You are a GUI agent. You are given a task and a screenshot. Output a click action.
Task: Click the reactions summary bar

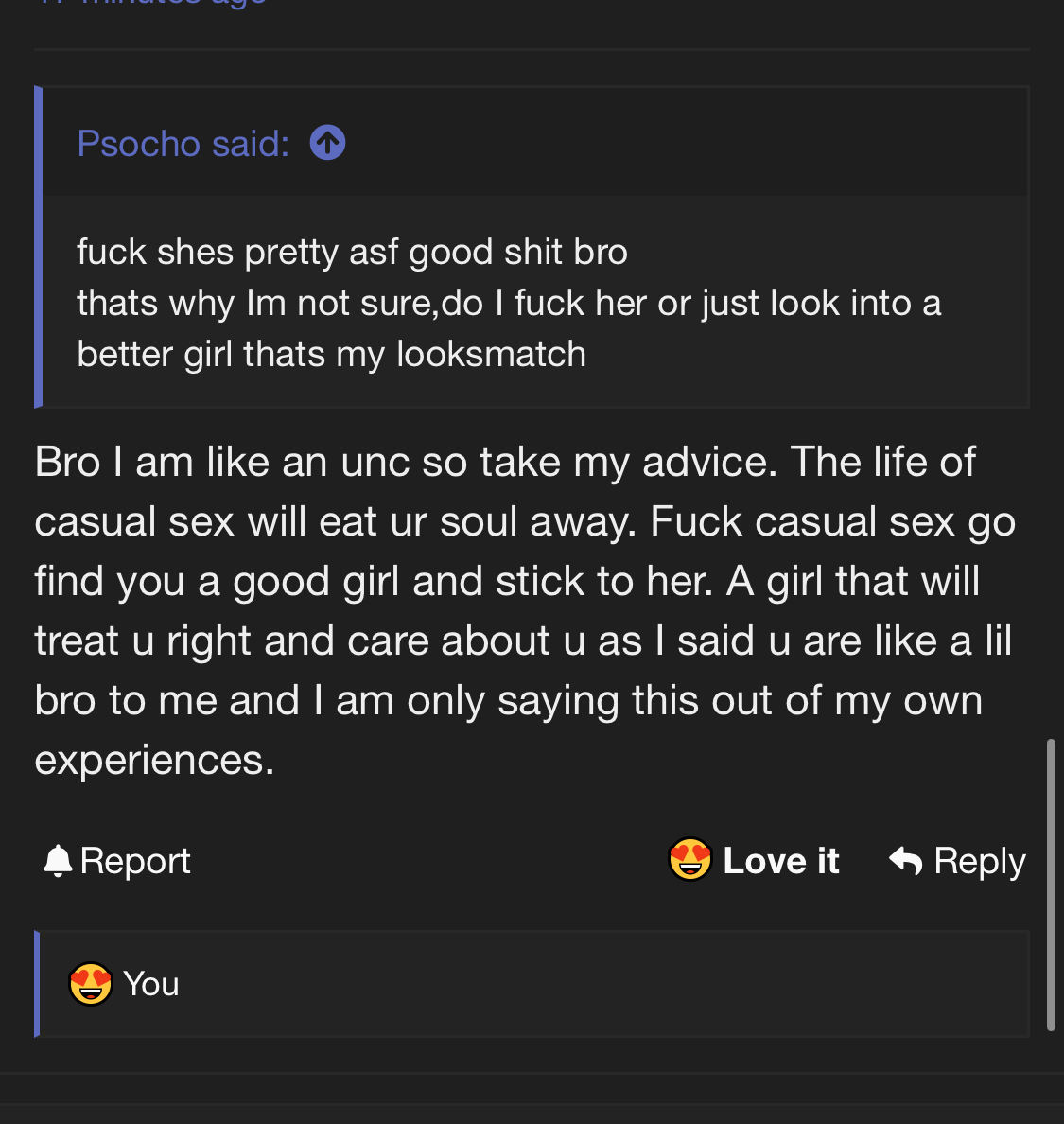click(x=532, y=984)
